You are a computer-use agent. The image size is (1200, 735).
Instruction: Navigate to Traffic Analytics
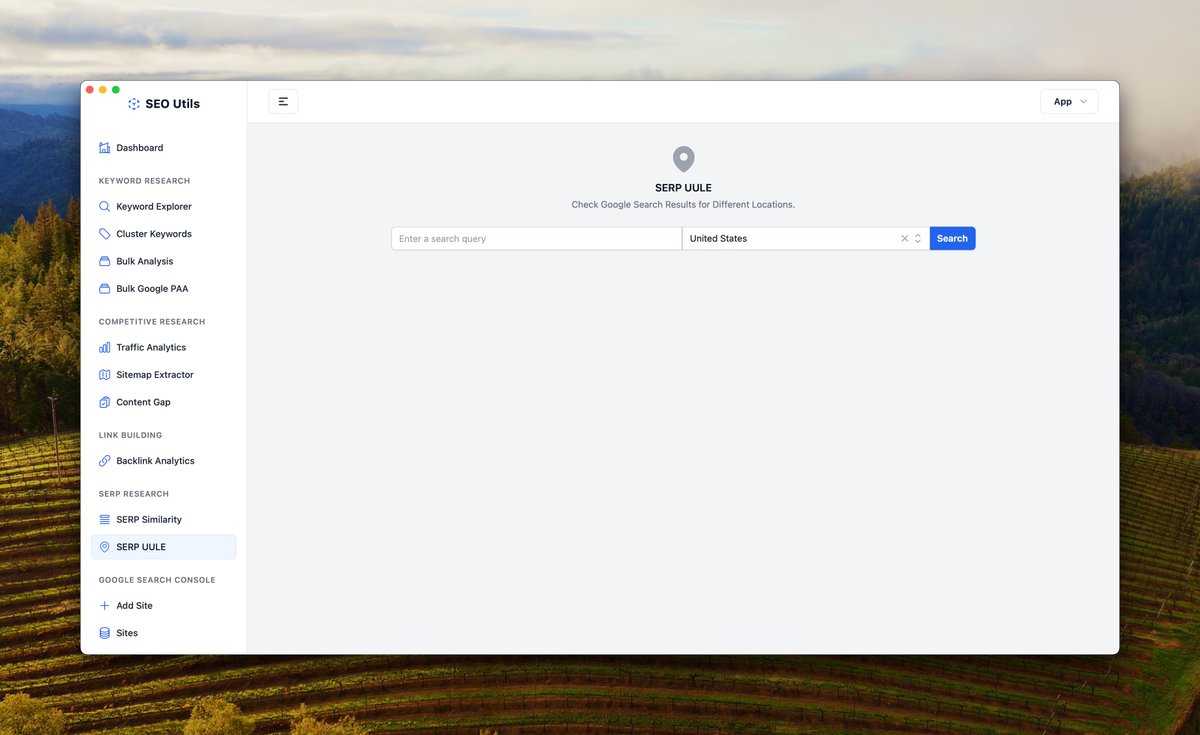164,347
